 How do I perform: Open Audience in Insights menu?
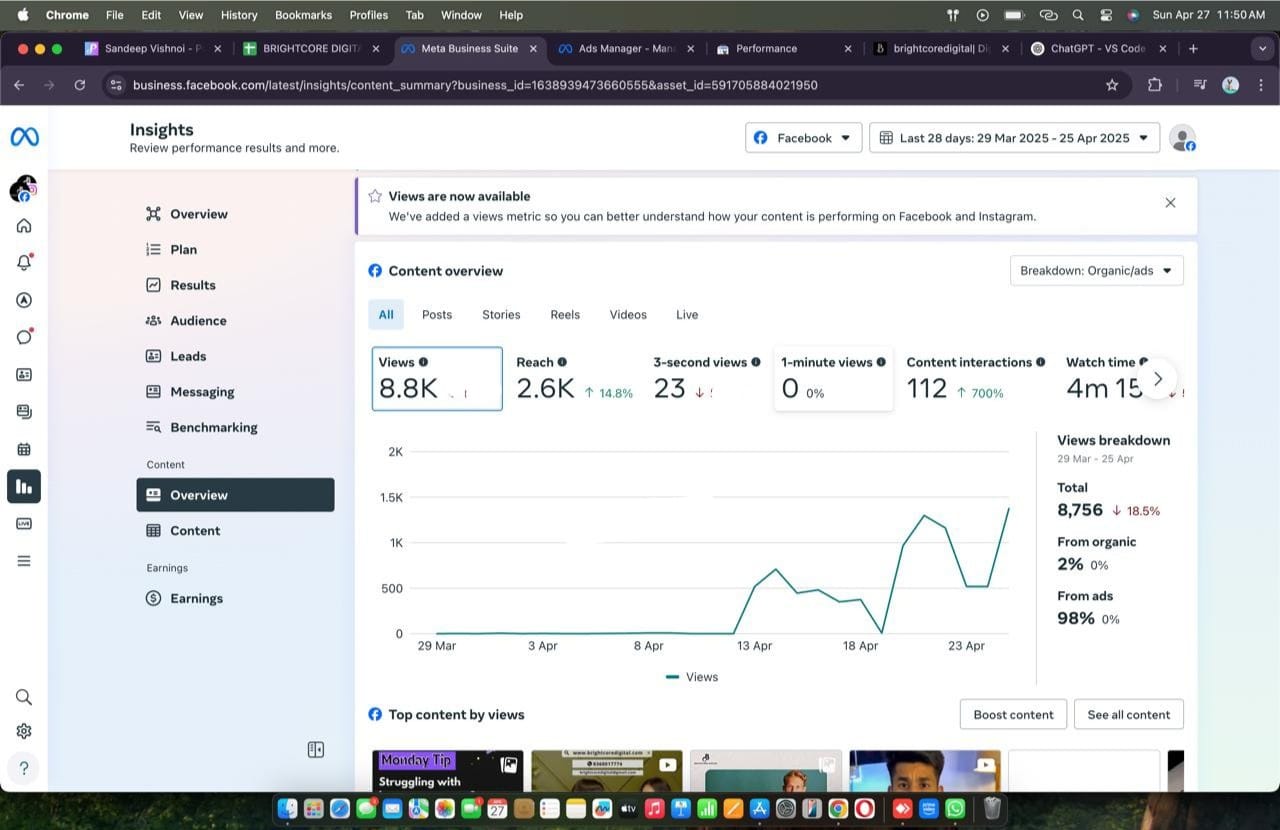tap(198, 320)
